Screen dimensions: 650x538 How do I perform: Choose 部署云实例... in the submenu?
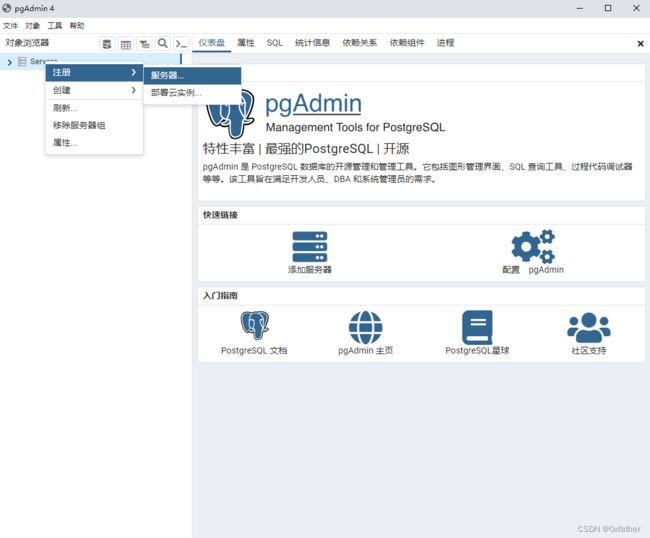tap(192, 92)
